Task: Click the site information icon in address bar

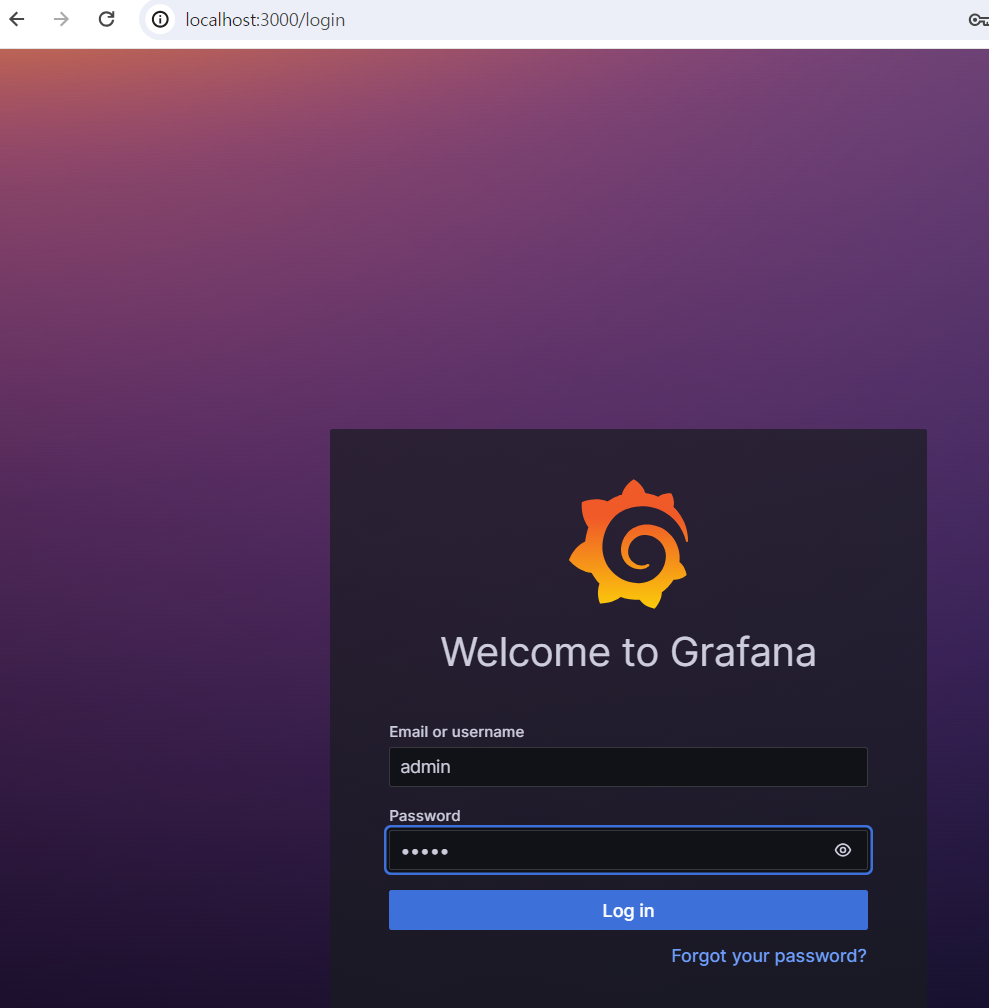Action: pyautogui.click(x=159, y=19)
